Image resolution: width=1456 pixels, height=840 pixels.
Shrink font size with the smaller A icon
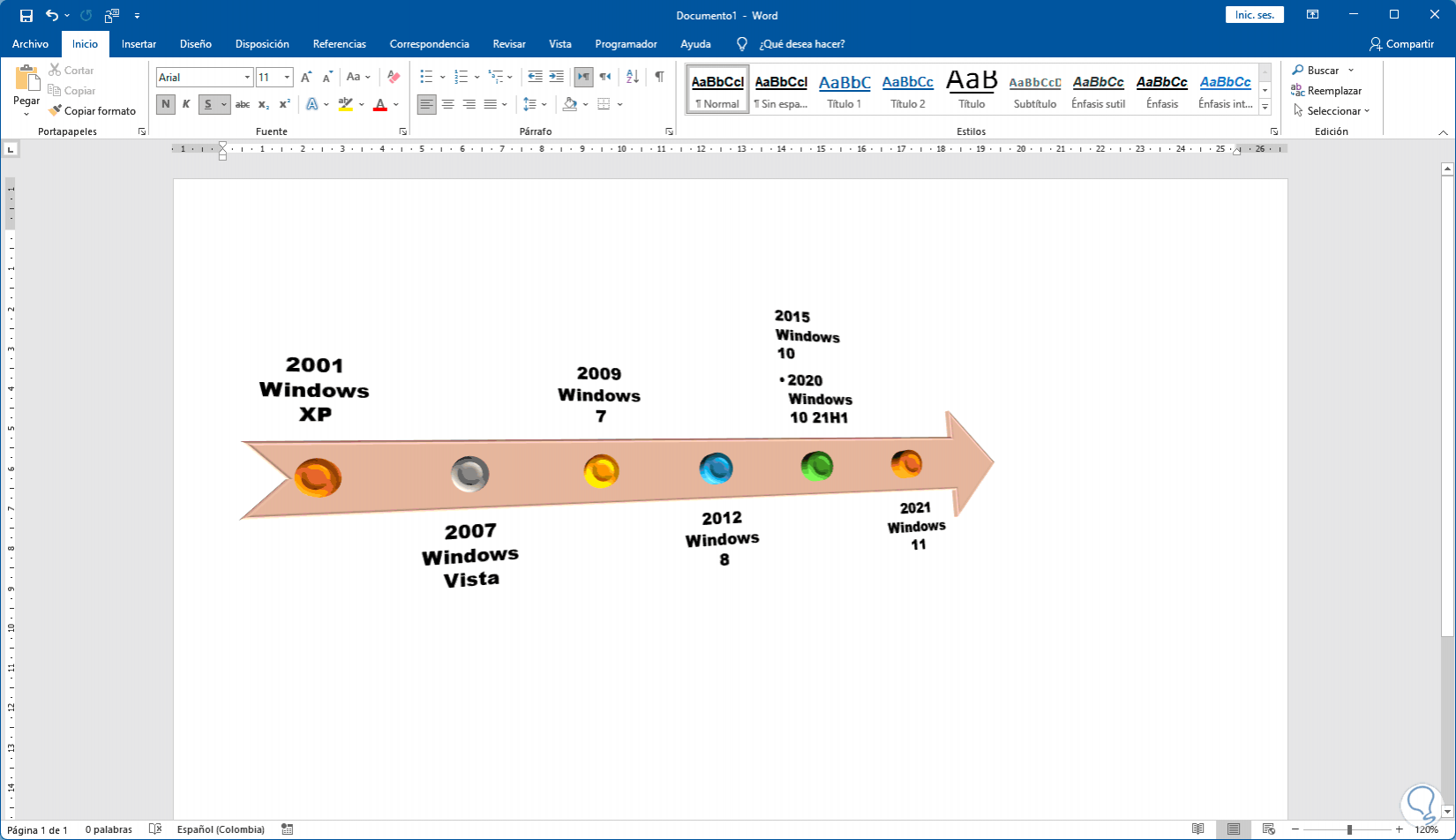coord(327,78)
